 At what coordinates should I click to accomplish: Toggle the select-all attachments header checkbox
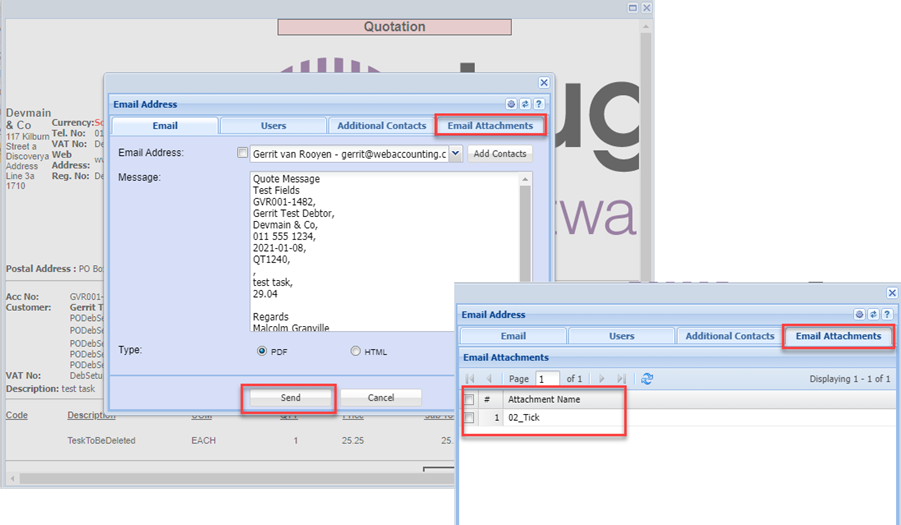[x=470, y=399]
